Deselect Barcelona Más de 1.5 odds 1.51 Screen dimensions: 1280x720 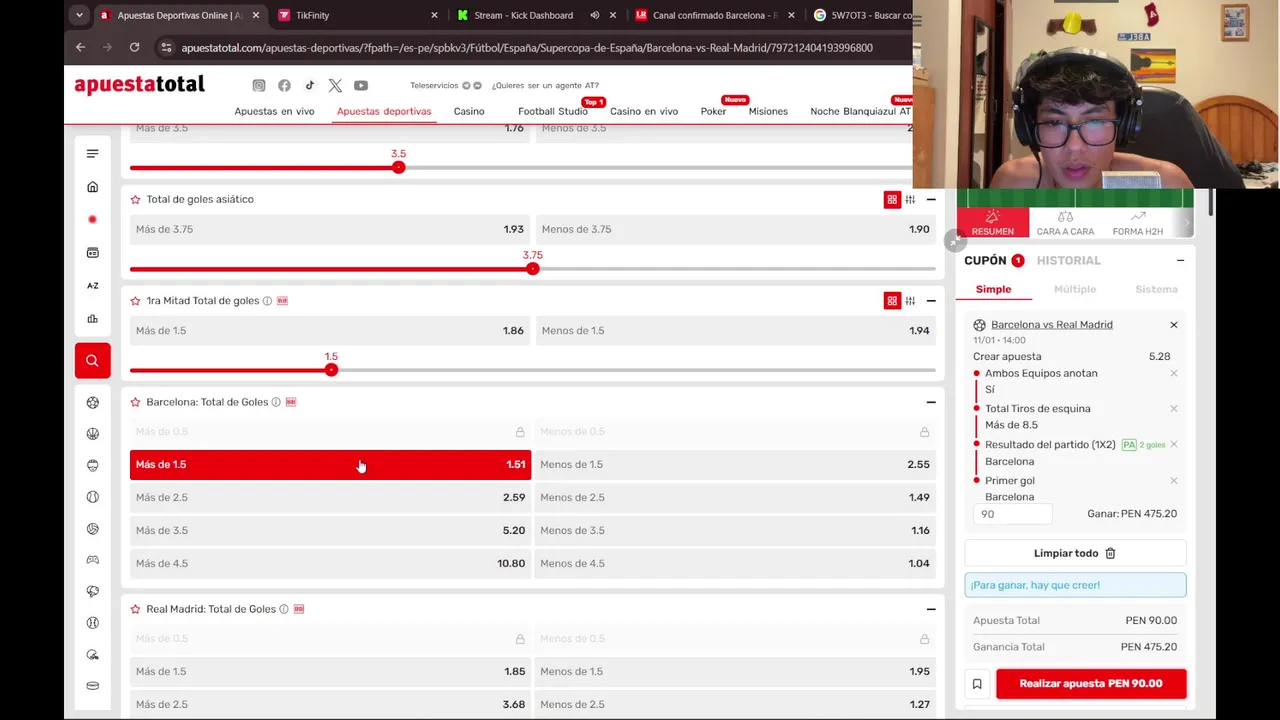point(330,464)
